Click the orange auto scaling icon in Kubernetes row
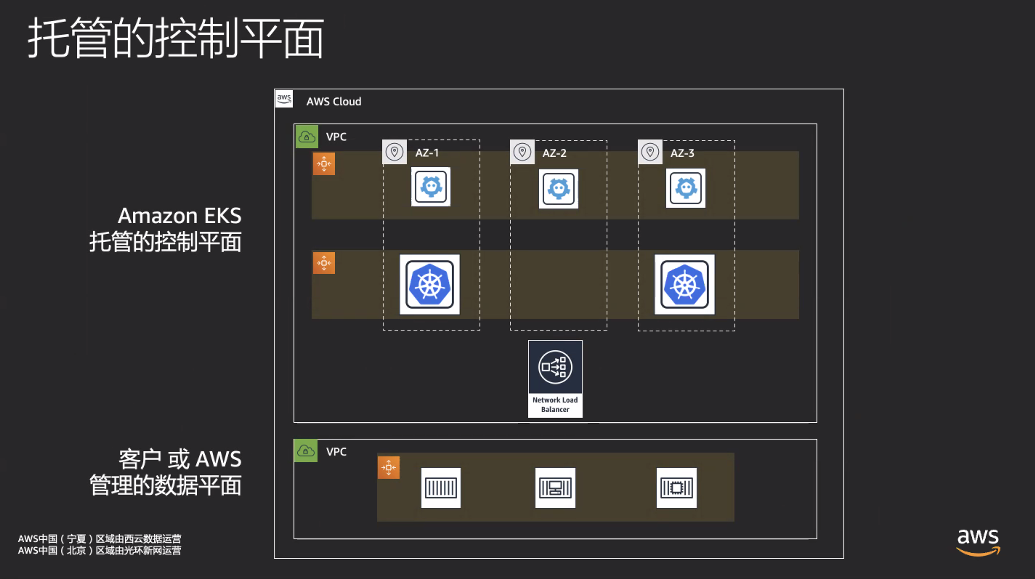Image resolution: width=1035 pixels, height=579 pixels. (324, 263)
